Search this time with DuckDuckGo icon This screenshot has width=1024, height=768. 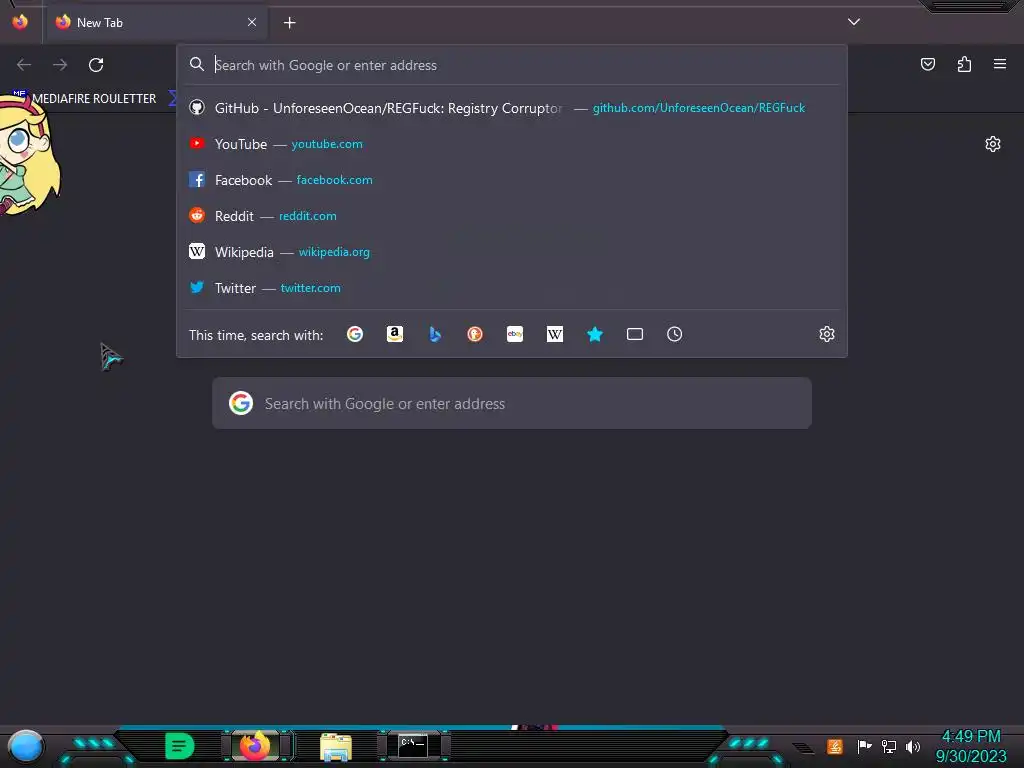coord(475,334)
